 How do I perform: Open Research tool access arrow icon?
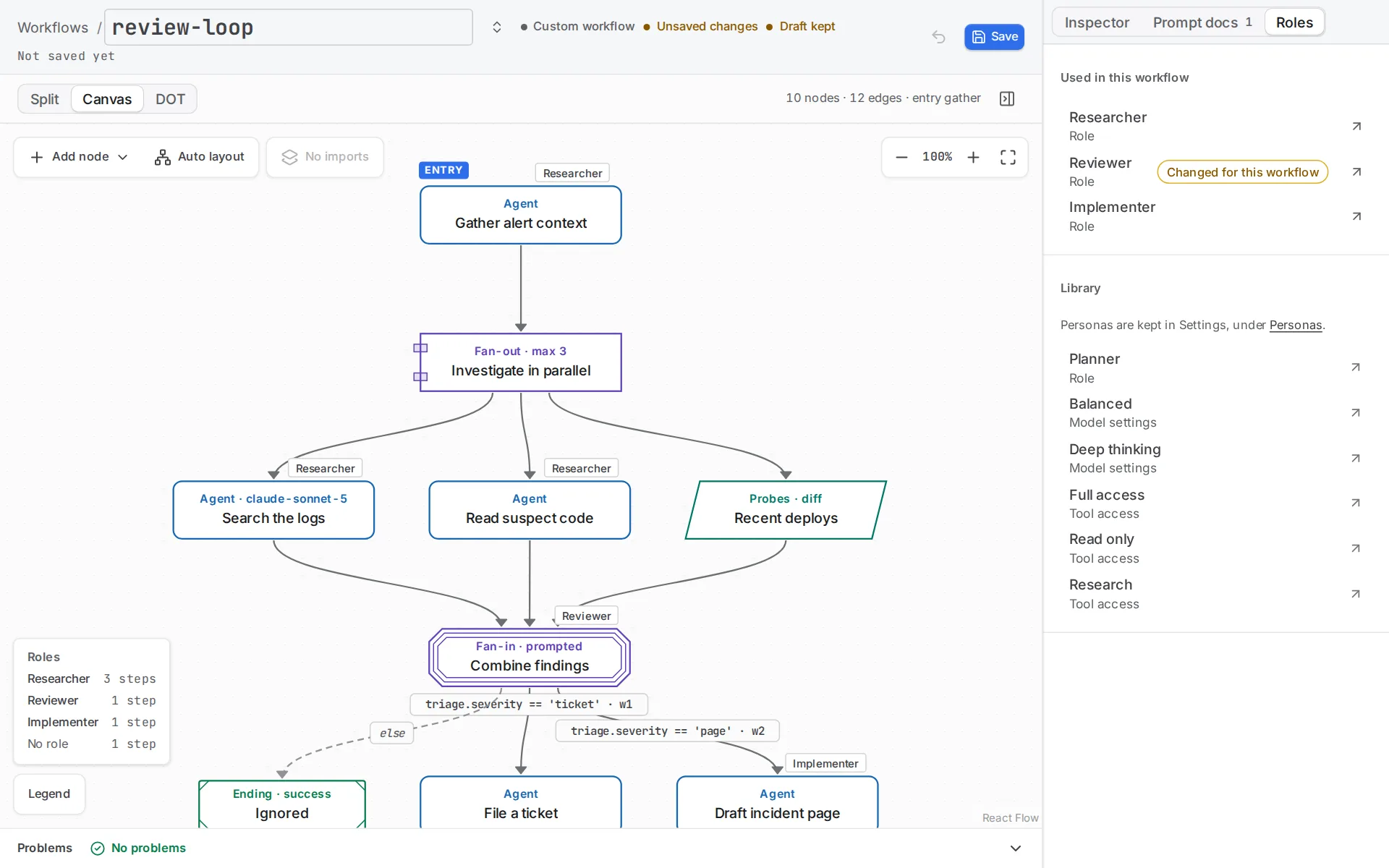1356,594
